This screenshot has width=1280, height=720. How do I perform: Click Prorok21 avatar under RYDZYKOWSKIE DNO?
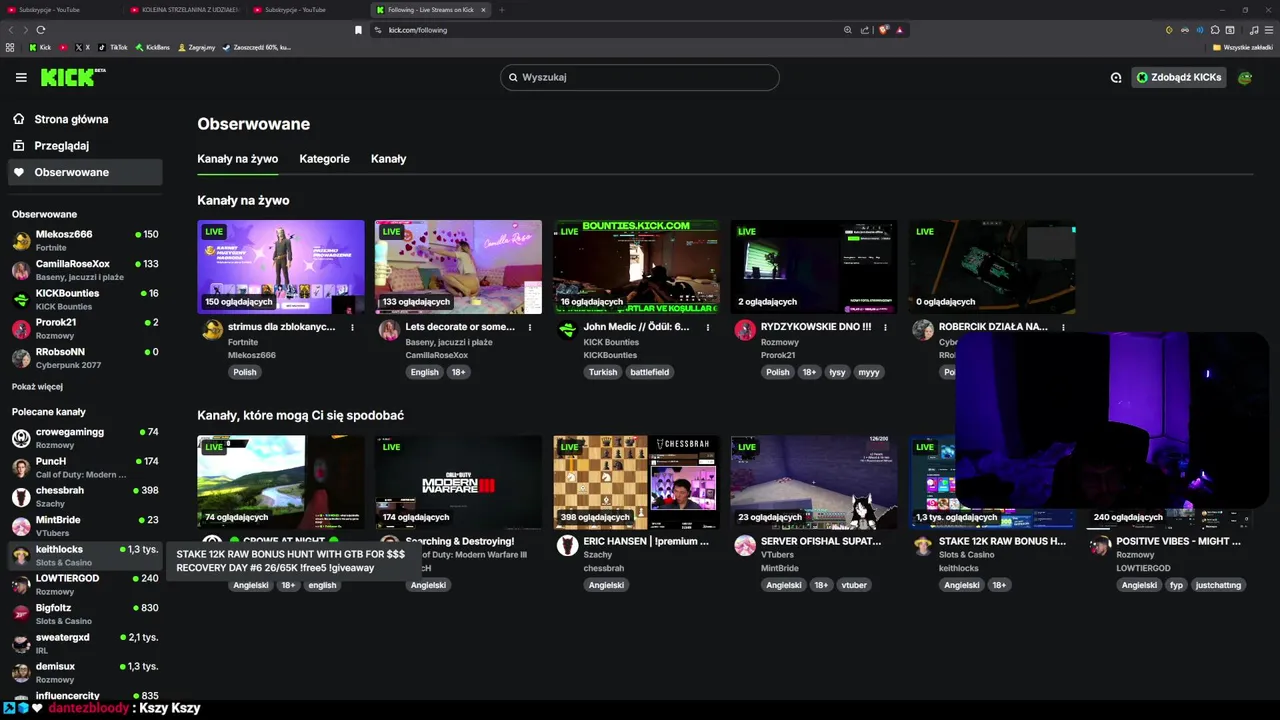[745, 330]
